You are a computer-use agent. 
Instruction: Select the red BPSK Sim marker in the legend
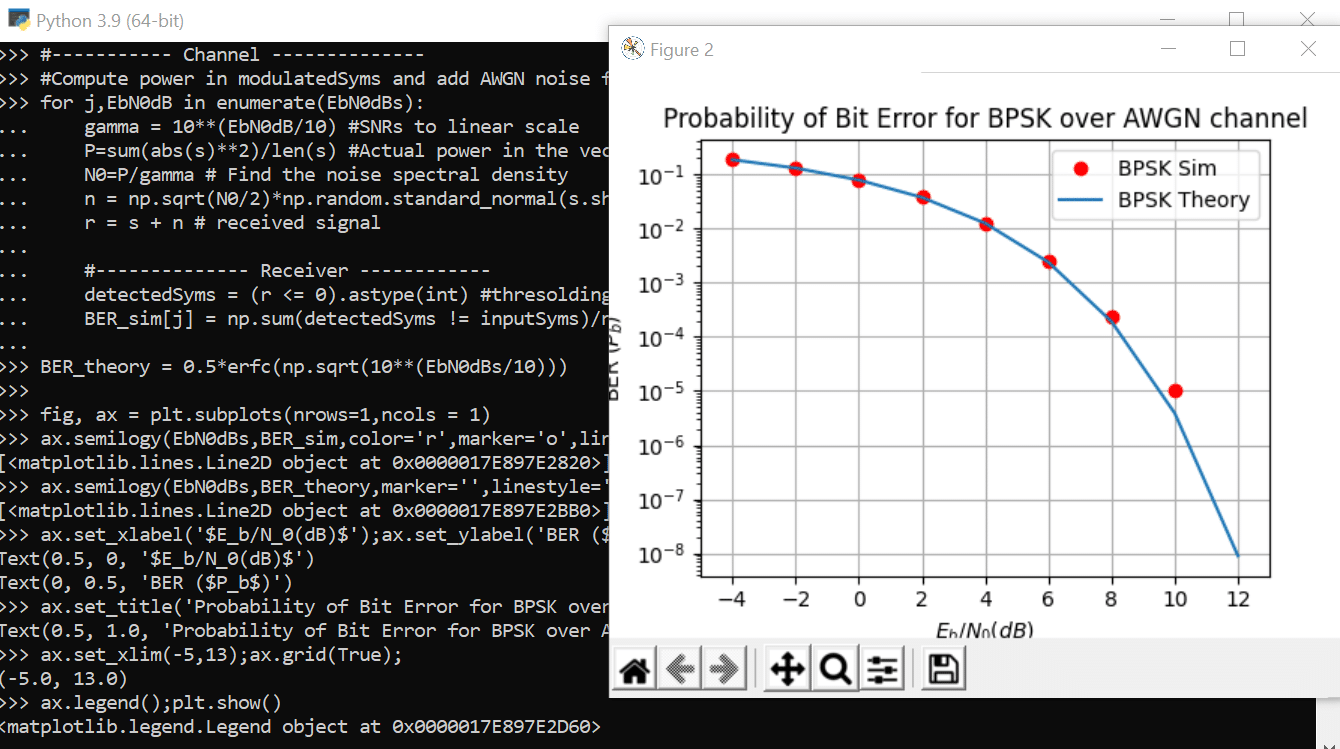[1080, 168]
